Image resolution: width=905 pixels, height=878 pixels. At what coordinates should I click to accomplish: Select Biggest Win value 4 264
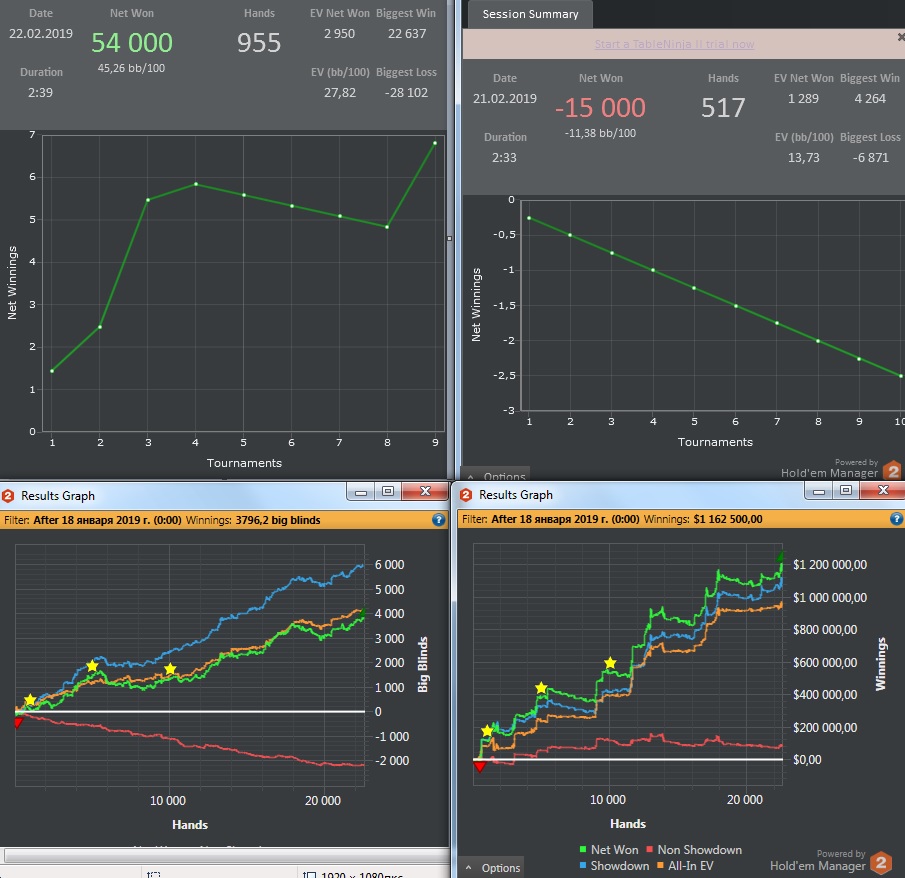pyautogui.click(x=870, y=99)
